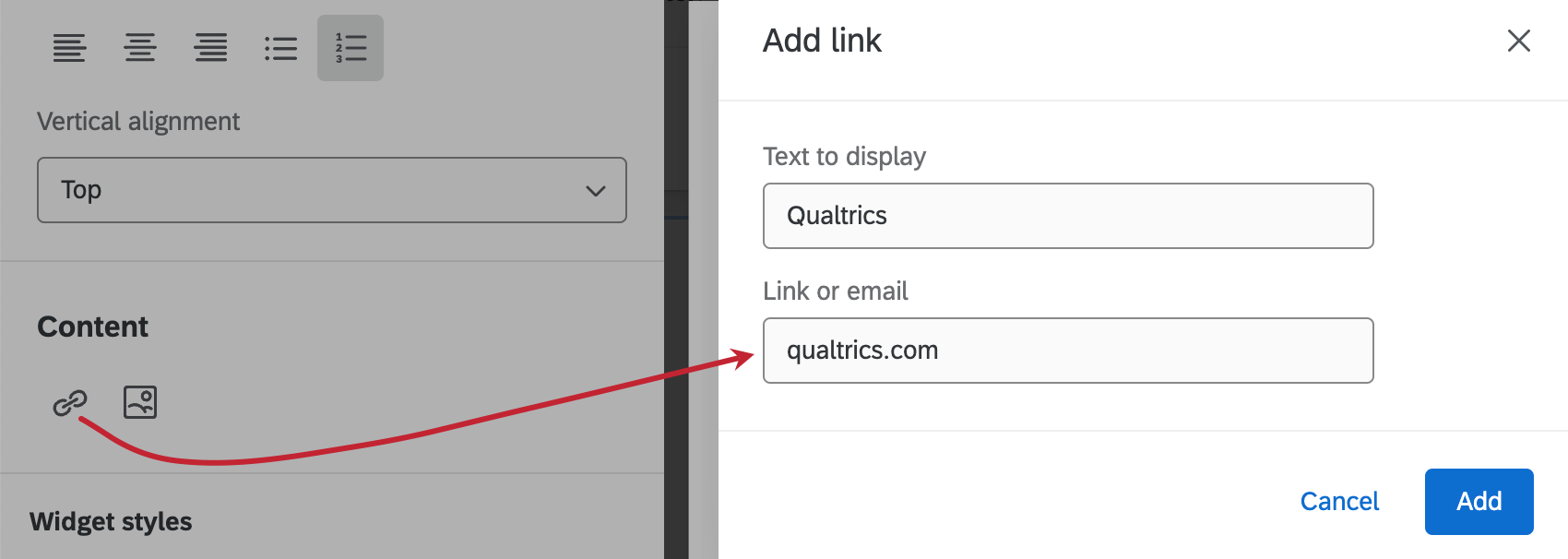Open the Widget styles section
Viewport: 1568px width, 559px height.
pyautogui.click(x=111, y=521)
